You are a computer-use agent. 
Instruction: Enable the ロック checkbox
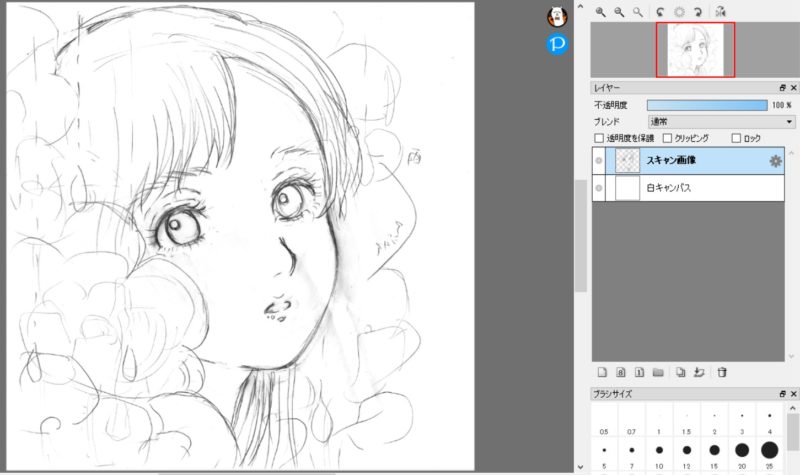tap(736, 138)
